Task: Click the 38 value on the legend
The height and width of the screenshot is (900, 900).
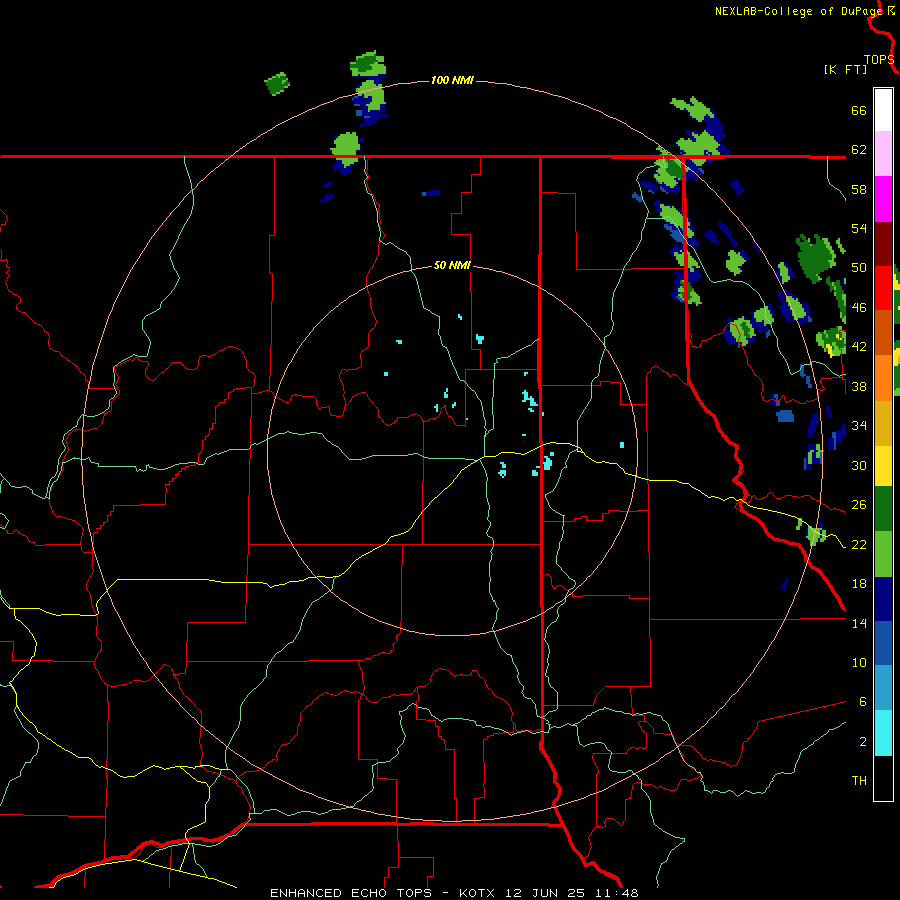Action: click(x=859, y=386)
